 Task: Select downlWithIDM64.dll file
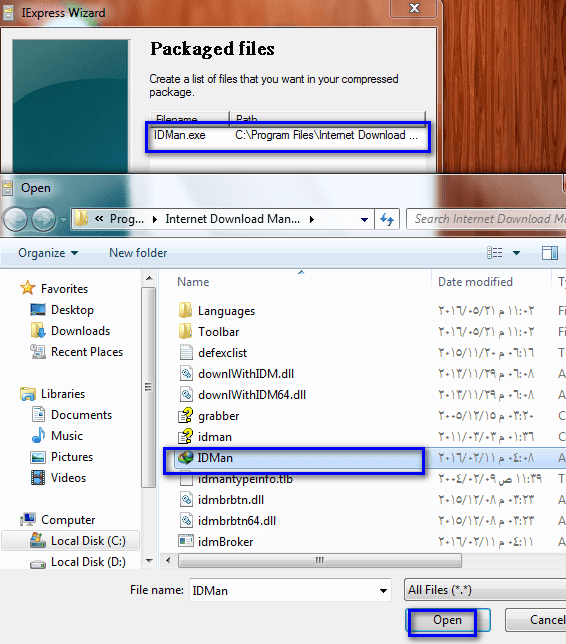(252, 395)
